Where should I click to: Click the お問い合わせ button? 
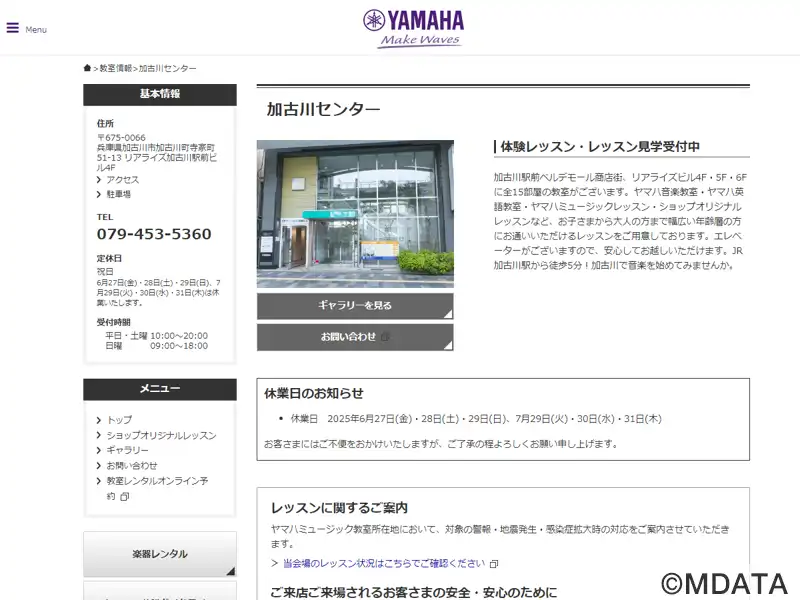(355, 337)
